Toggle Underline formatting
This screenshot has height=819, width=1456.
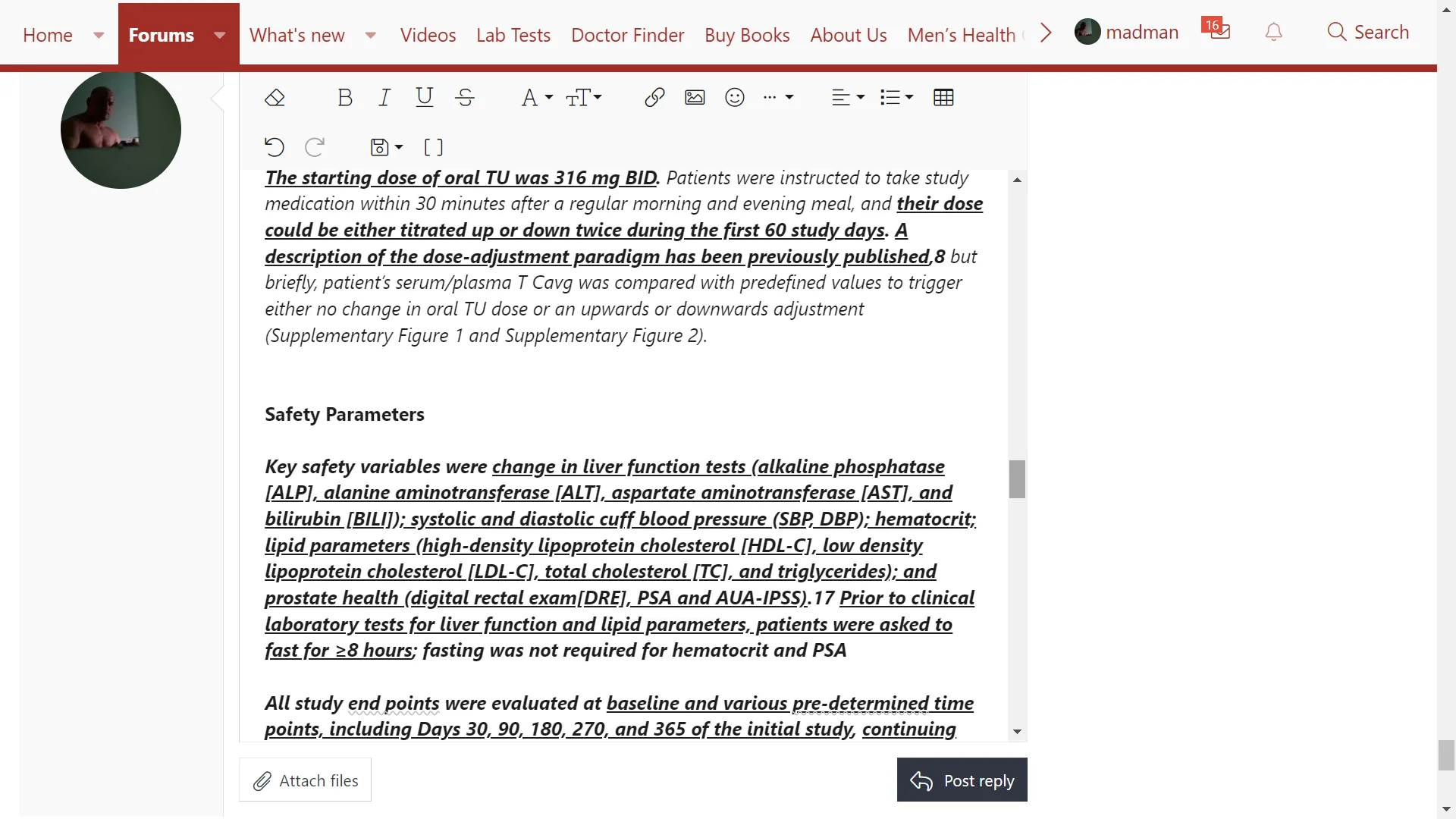pyautogui.click(x=425, y=98)
